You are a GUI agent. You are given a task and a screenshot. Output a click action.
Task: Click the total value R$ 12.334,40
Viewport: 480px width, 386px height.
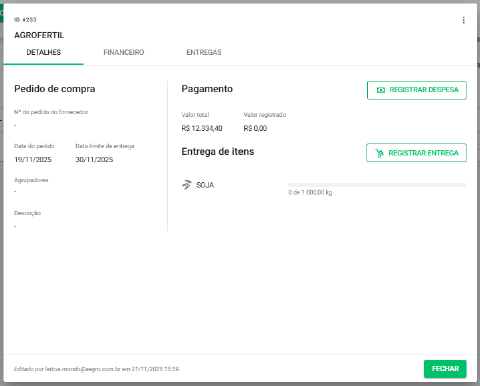click(202, 128)
